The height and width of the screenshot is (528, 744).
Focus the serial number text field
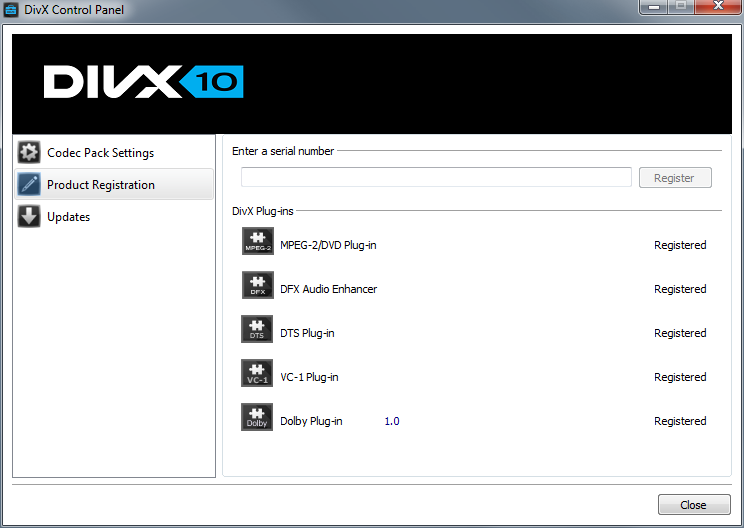click(x=435, y=177)
